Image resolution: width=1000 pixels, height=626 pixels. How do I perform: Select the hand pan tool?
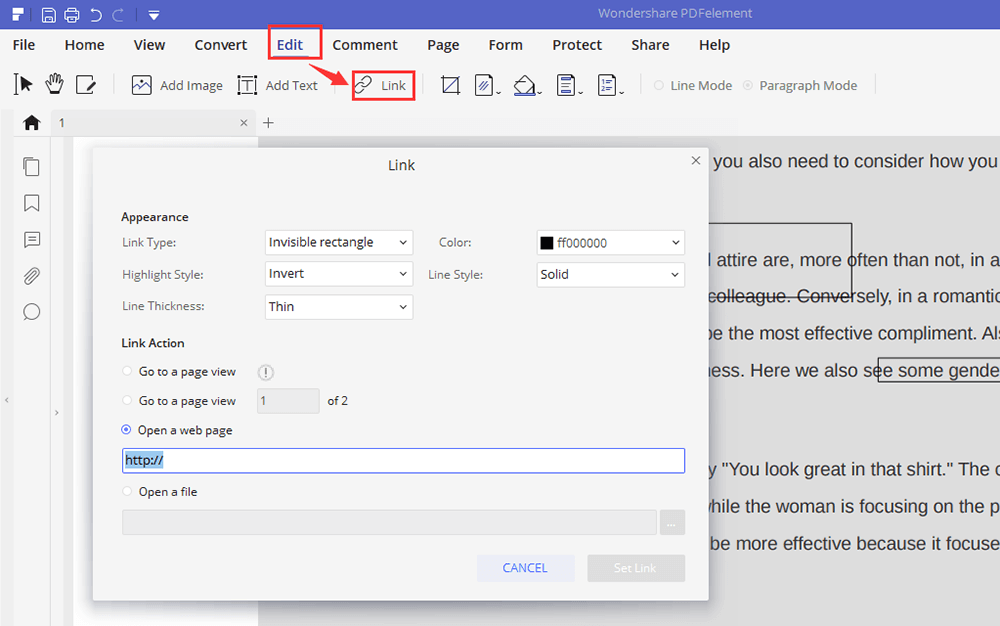coord(54,85)
